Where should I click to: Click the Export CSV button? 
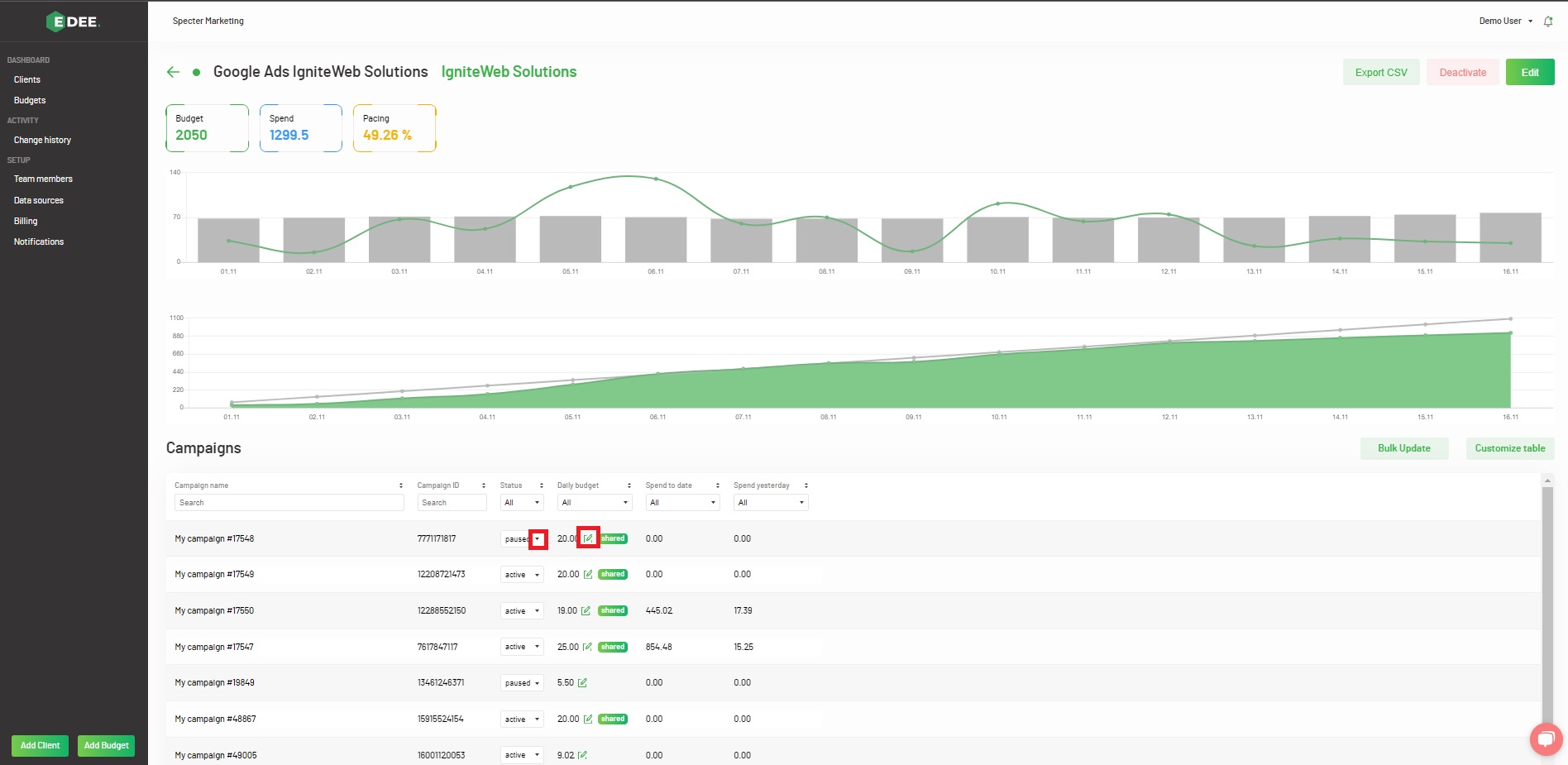[1381, 73]
